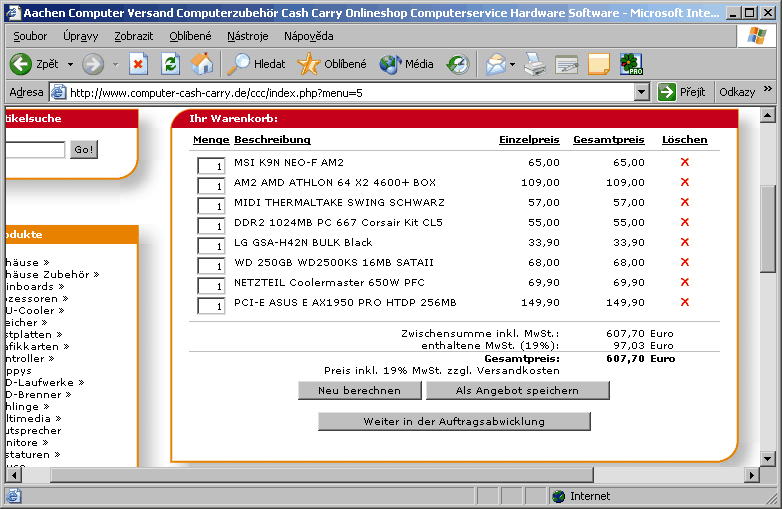Expand the Mail button dropdown arrow
The image size is (782, 509).
512,64
